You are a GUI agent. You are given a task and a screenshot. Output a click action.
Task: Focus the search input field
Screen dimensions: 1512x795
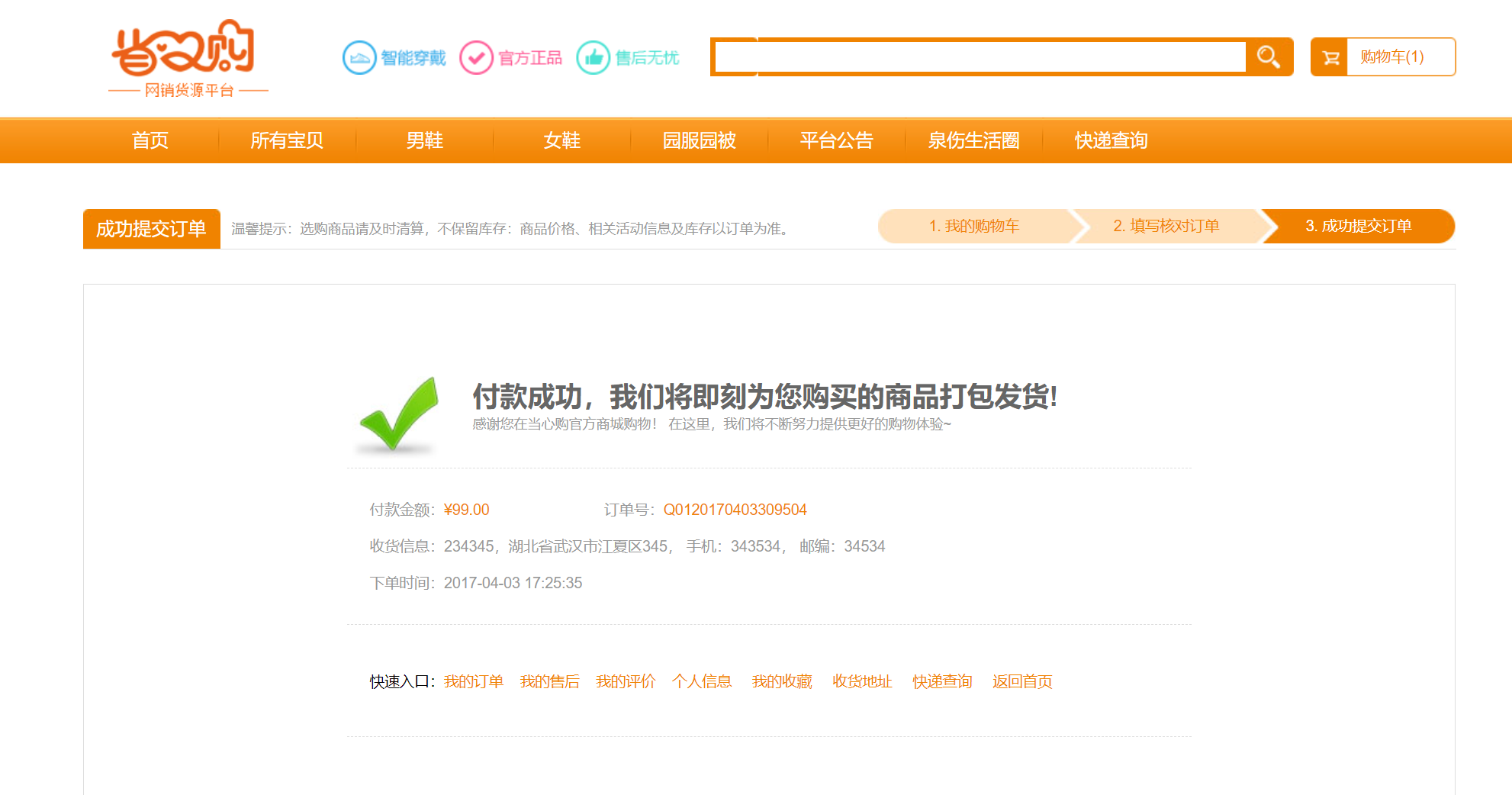point(980,57)
